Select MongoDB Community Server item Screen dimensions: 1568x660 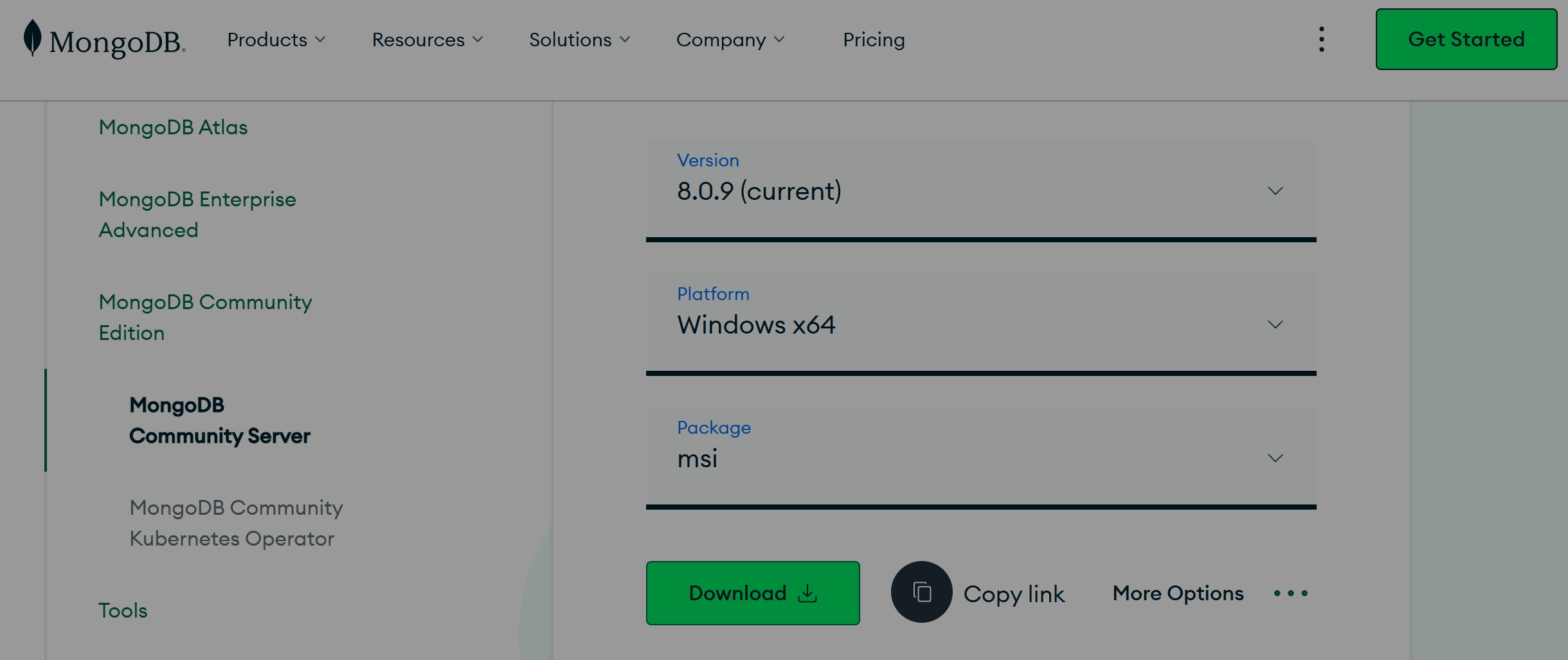pyautogui.click(x=220, y=420)
